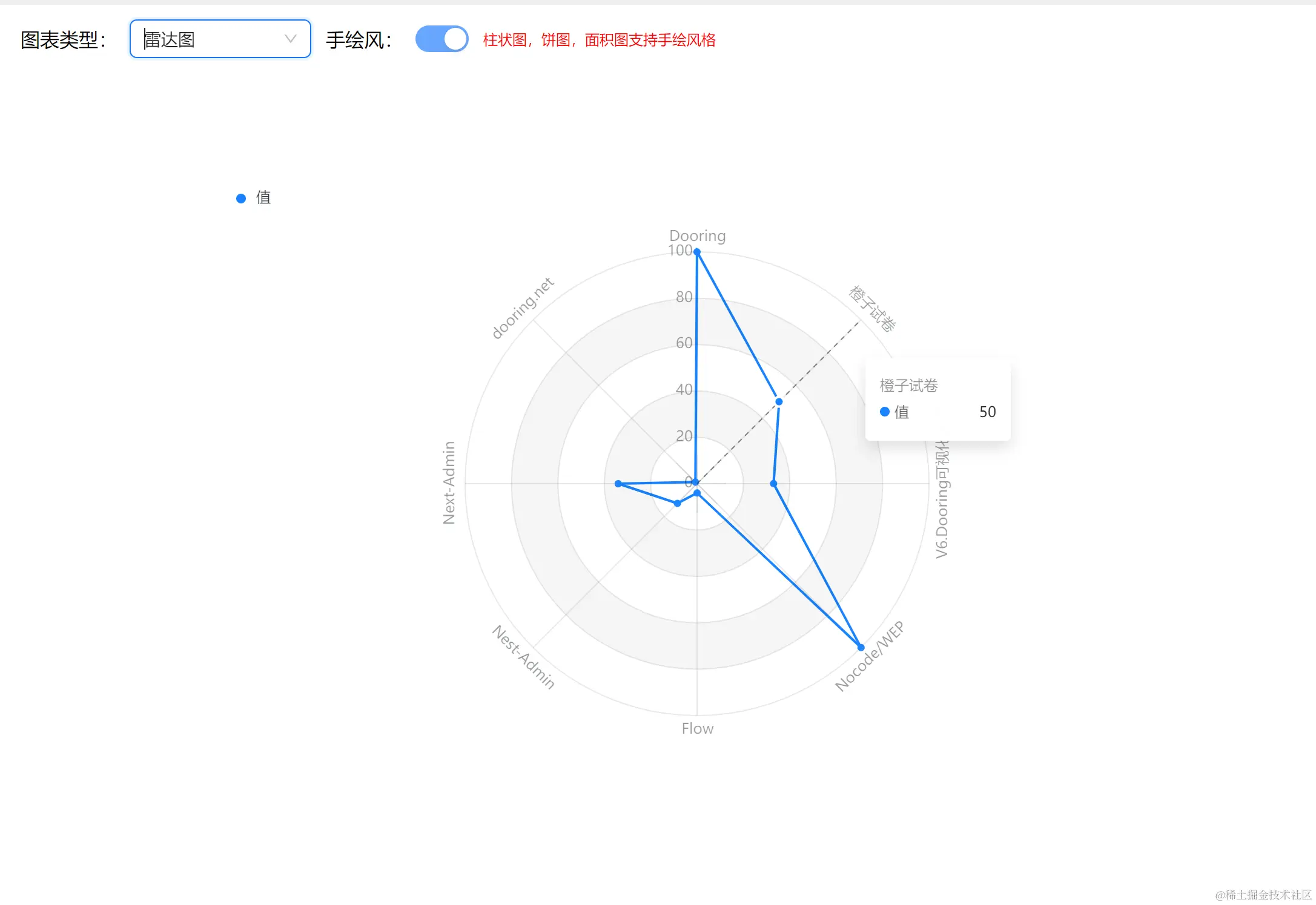
Task: Click the Flow data point near center
Action: 697,493
